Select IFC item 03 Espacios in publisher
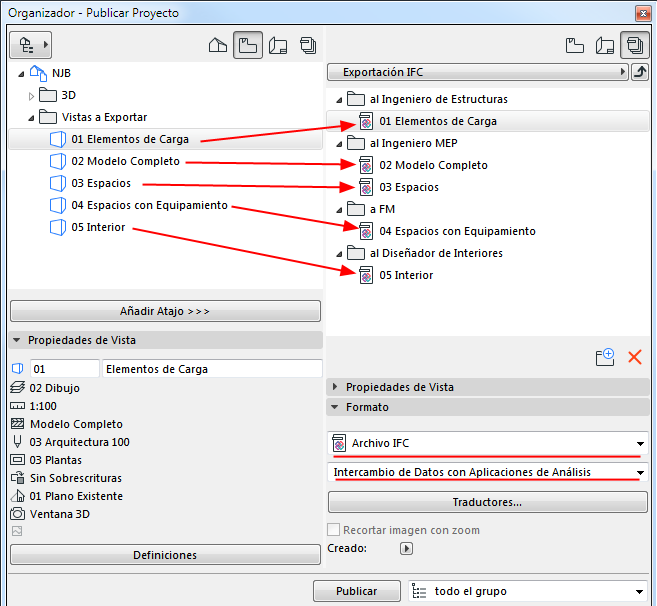Screen dimensions: 657x606 (399, 187)
